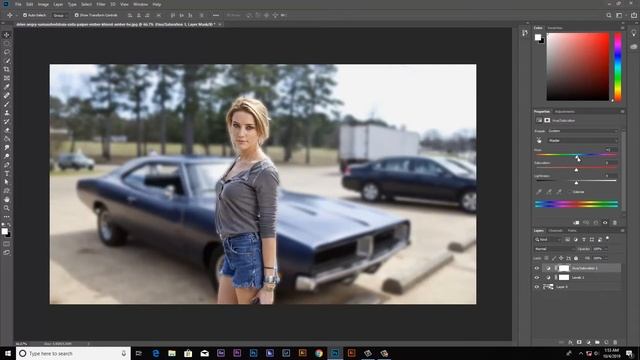Viewport: 640px width, 360px height.
Task: Delete the adjustment using Properties trash icon
Action: pyautogui.click(x=615, y=223)
